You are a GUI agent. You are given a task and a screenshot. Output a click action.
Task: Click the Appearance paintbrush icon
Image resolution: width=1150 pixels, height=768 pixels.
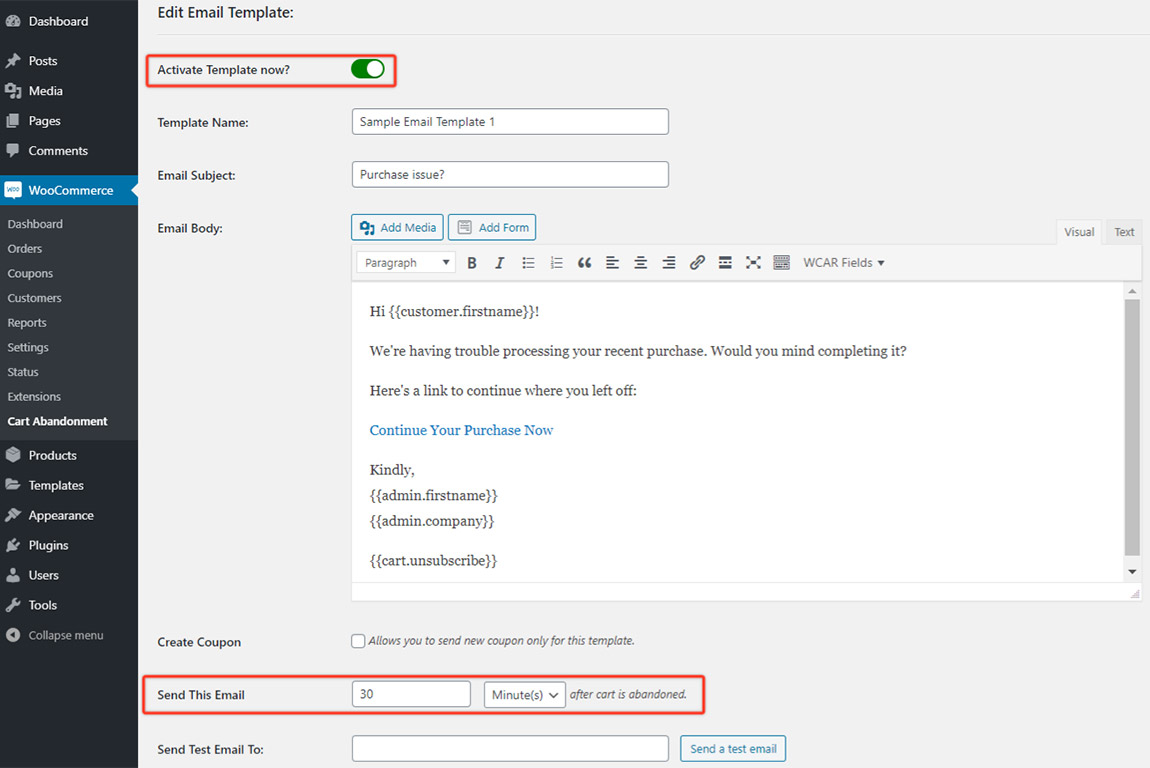13,515
